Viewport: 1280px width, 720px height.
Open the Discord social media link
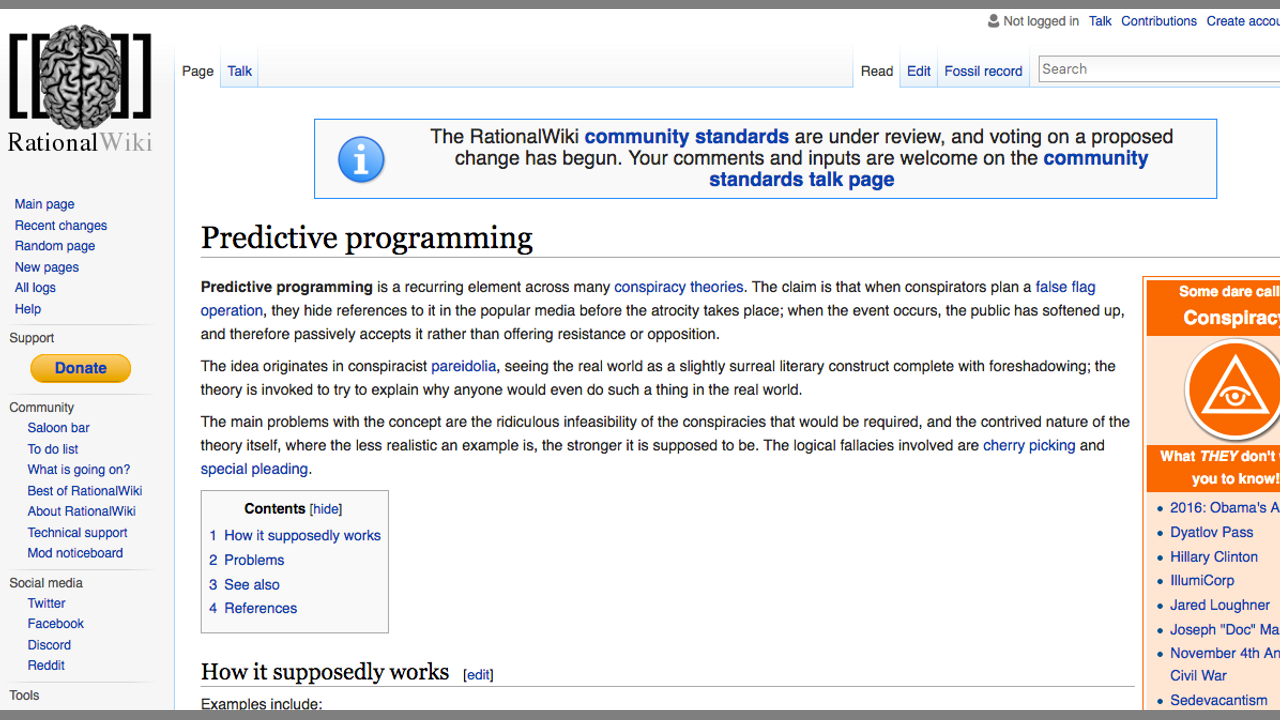tap(49, 645)
